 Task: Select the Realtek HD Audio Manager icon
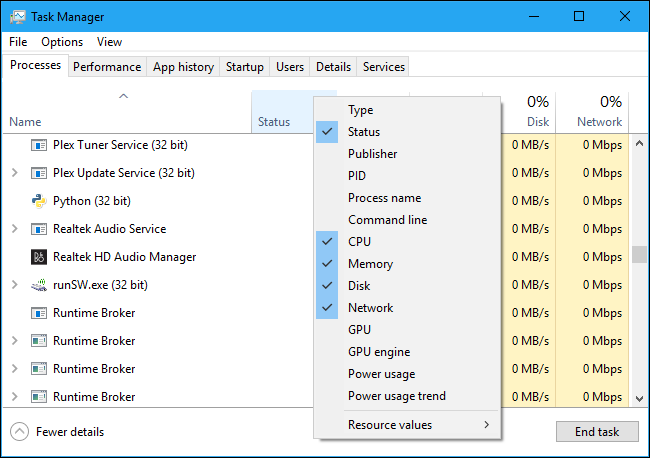[x=39, y=257]
